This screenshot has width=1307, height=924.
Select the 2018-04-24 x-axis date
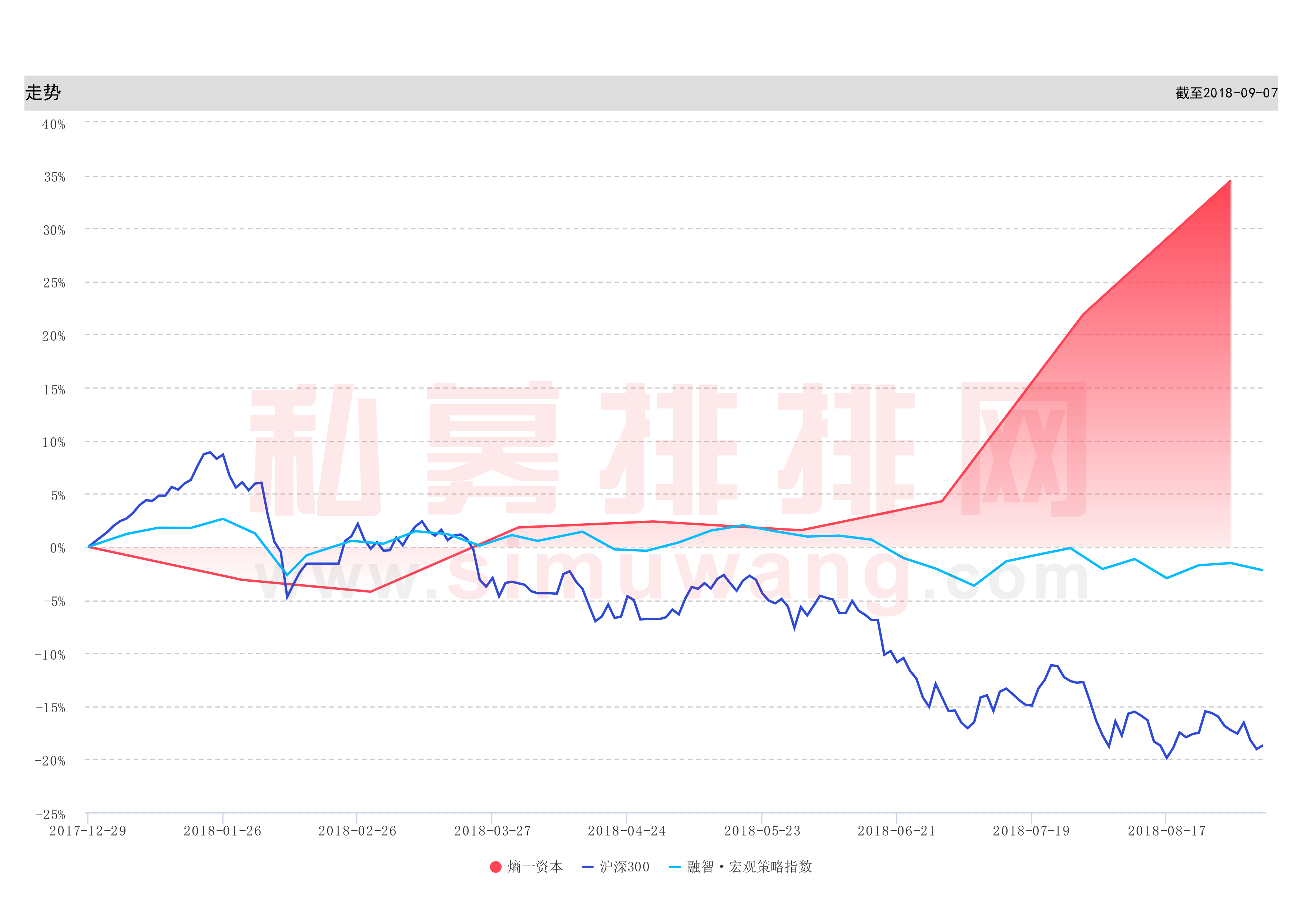click(627, 831)
